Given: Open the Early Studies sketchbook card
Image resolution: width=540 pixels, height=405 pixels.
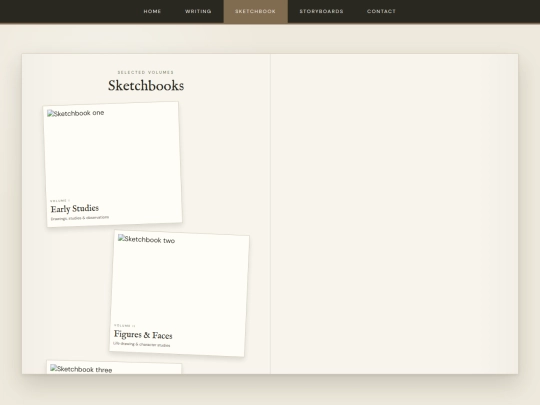Looking at the screenshot, I should click(x=113, y=164).
